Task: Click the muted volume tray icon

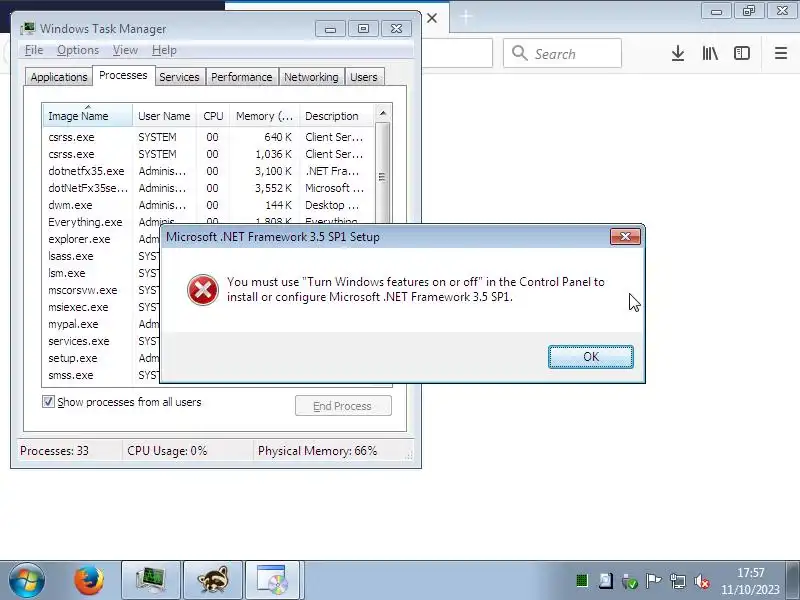Action: (x=702, y=581)
